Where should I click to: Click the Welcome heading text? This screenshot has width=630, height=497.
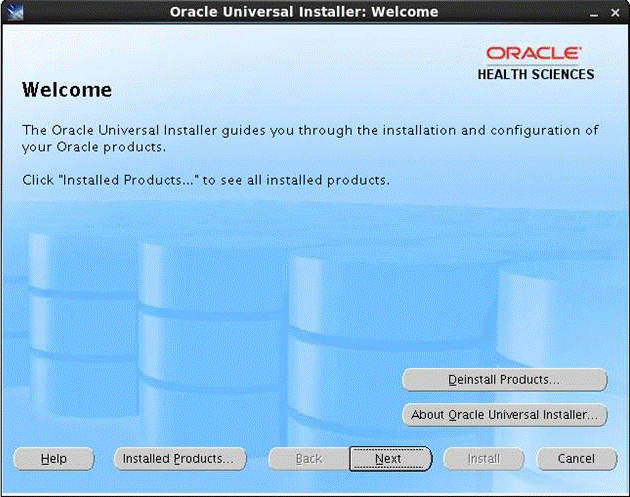click(67, 90)
